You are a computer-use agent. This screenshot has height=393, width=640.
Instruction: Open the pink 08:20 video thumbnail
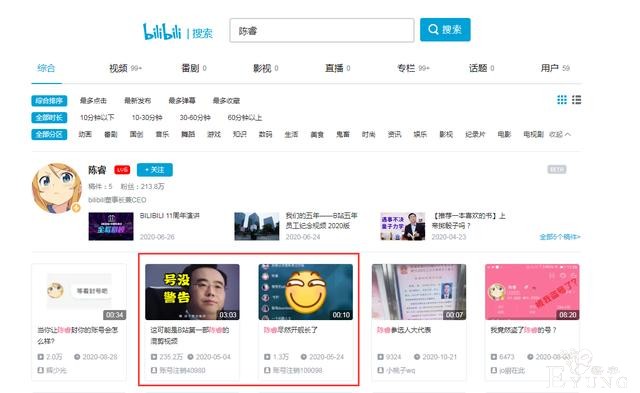[x=532, y=292]
